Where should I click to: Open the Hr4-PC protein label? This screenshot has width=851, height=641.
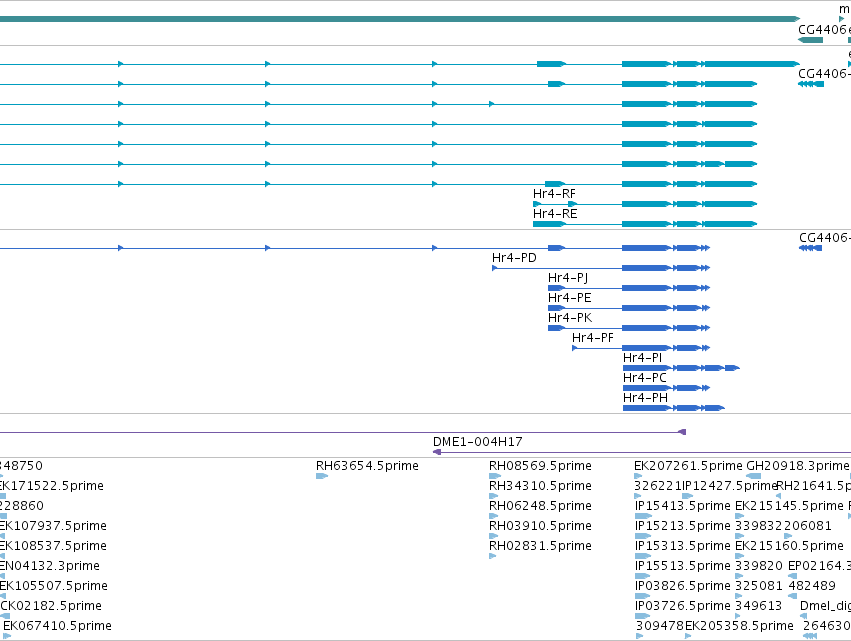tap(645, 378)
